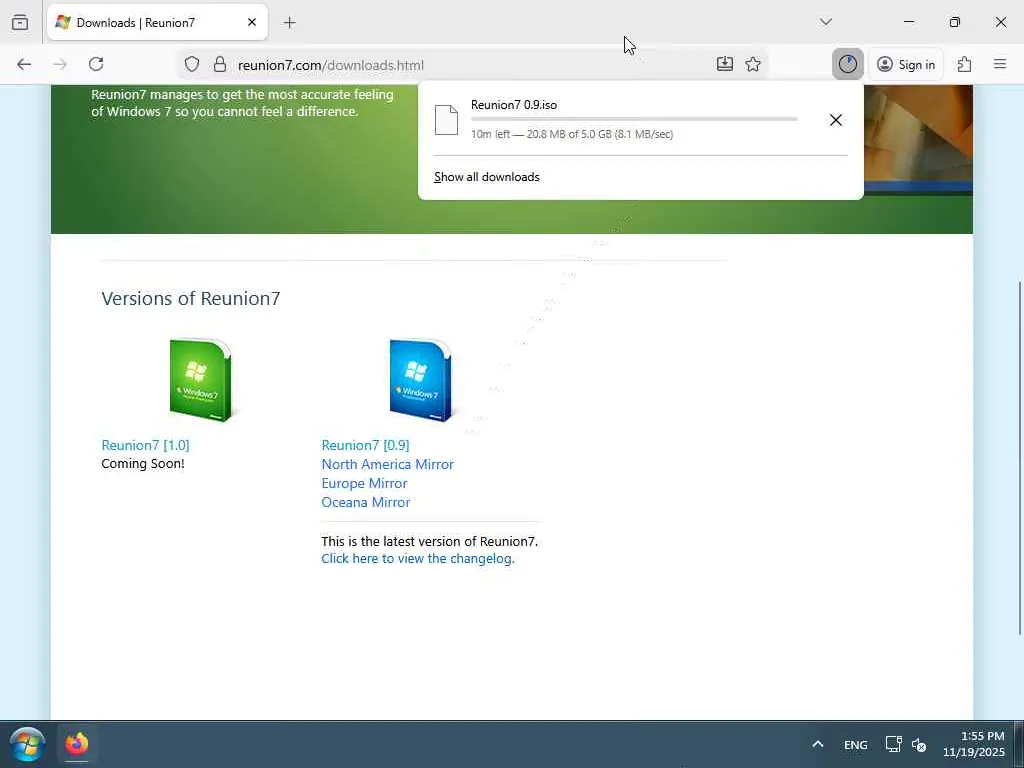1024x768 pixels.
Task: Click the Reunion7 0.9.iso file icon
Action: pos(446,120)
